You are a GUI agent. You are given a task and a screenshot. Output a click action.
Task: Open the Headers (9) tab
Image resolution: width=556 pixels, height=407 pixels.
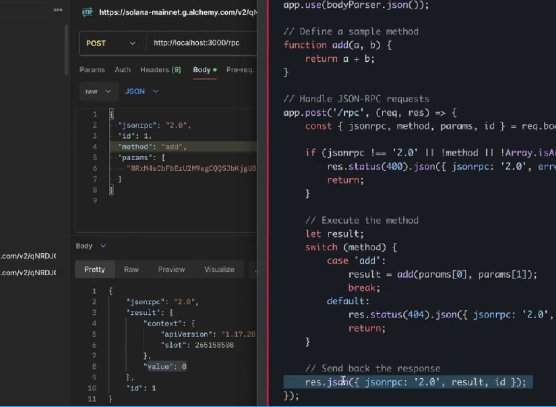[161, 70]
